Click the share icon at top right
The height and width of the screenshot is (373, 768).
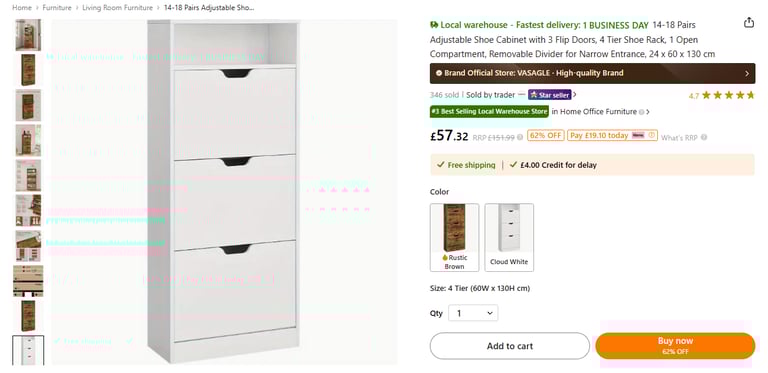pos(748,23)
